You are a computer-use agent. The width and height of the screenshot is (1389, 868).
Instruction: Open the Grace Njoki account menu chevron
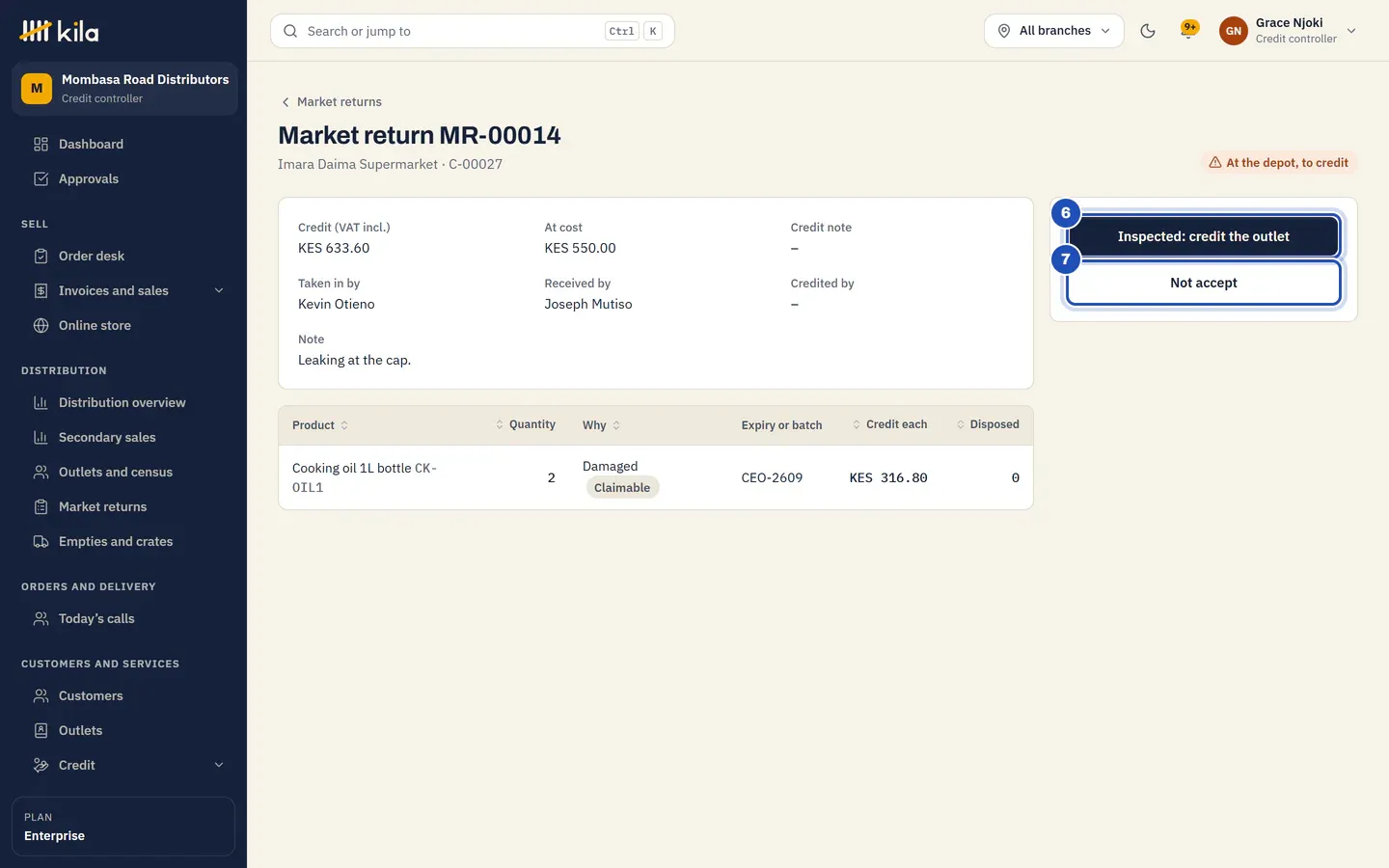[1351, 31]
